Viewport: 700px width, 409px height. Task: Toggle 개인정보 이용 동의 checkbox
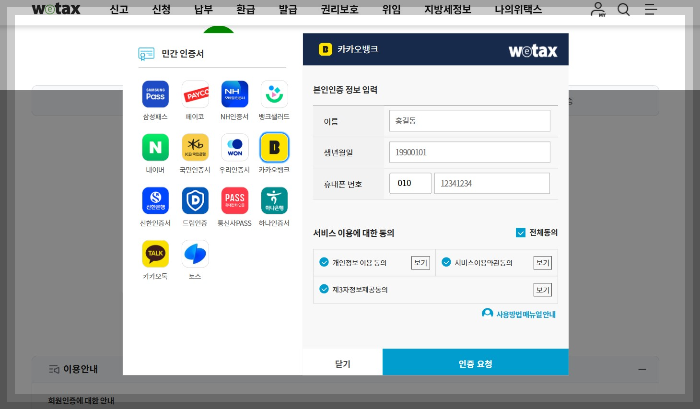coord(324,262)
